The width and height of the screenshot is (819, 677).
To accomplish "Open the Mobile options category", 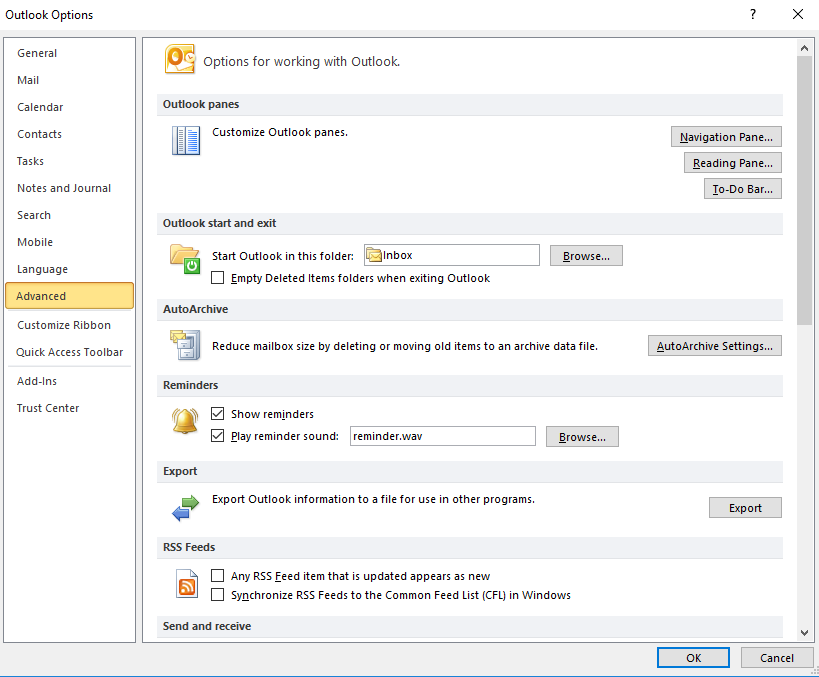I will pos(69,242).
